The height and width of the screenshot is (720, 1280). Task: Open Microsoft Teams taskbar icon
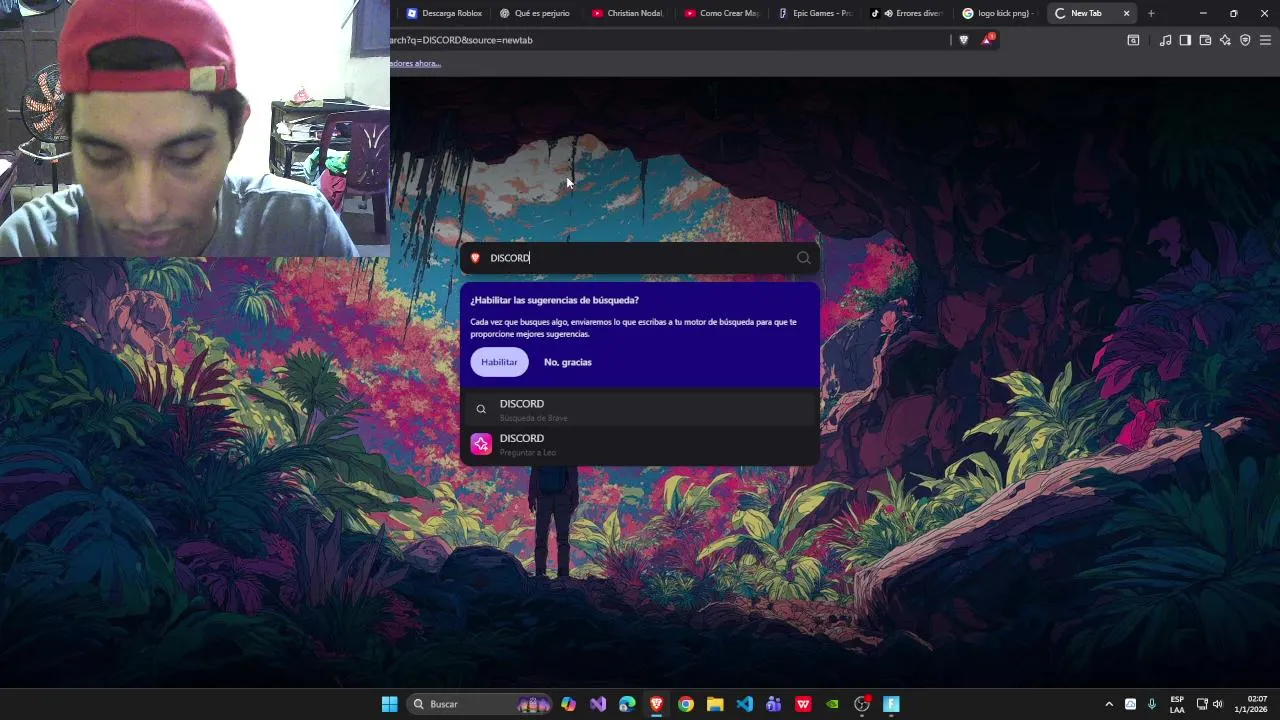(773, 704)
